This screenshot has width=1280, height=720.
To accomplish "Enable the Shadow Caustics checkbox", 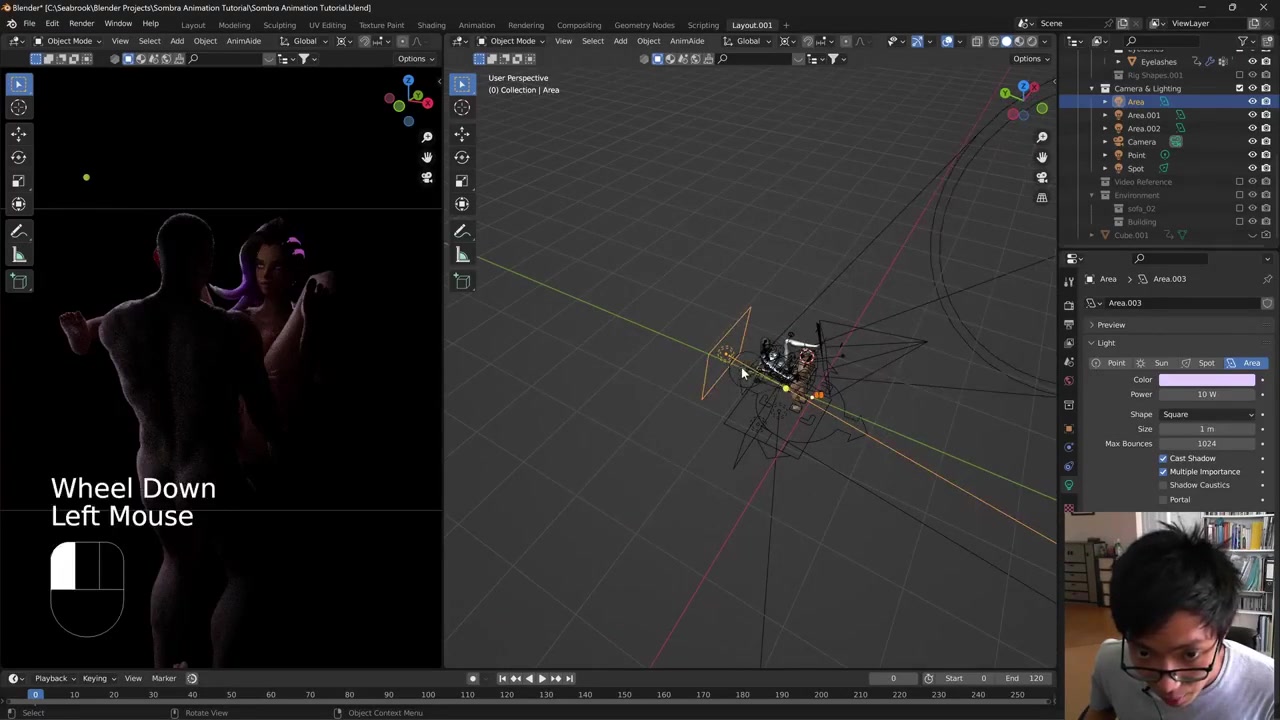I will tap(1163, 485).
